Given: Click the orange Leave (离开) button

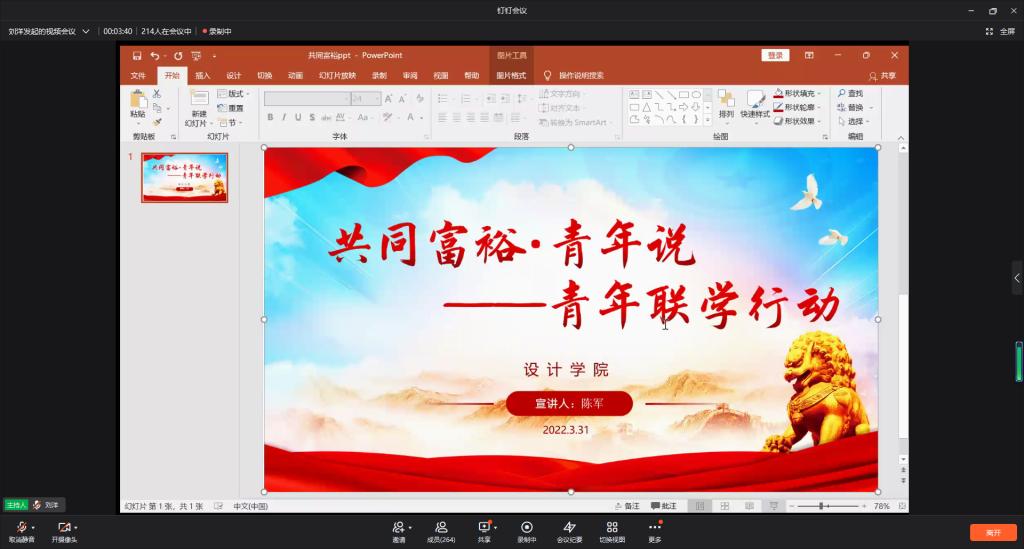Looking at the screenshot, I should (x=992, y=532).
